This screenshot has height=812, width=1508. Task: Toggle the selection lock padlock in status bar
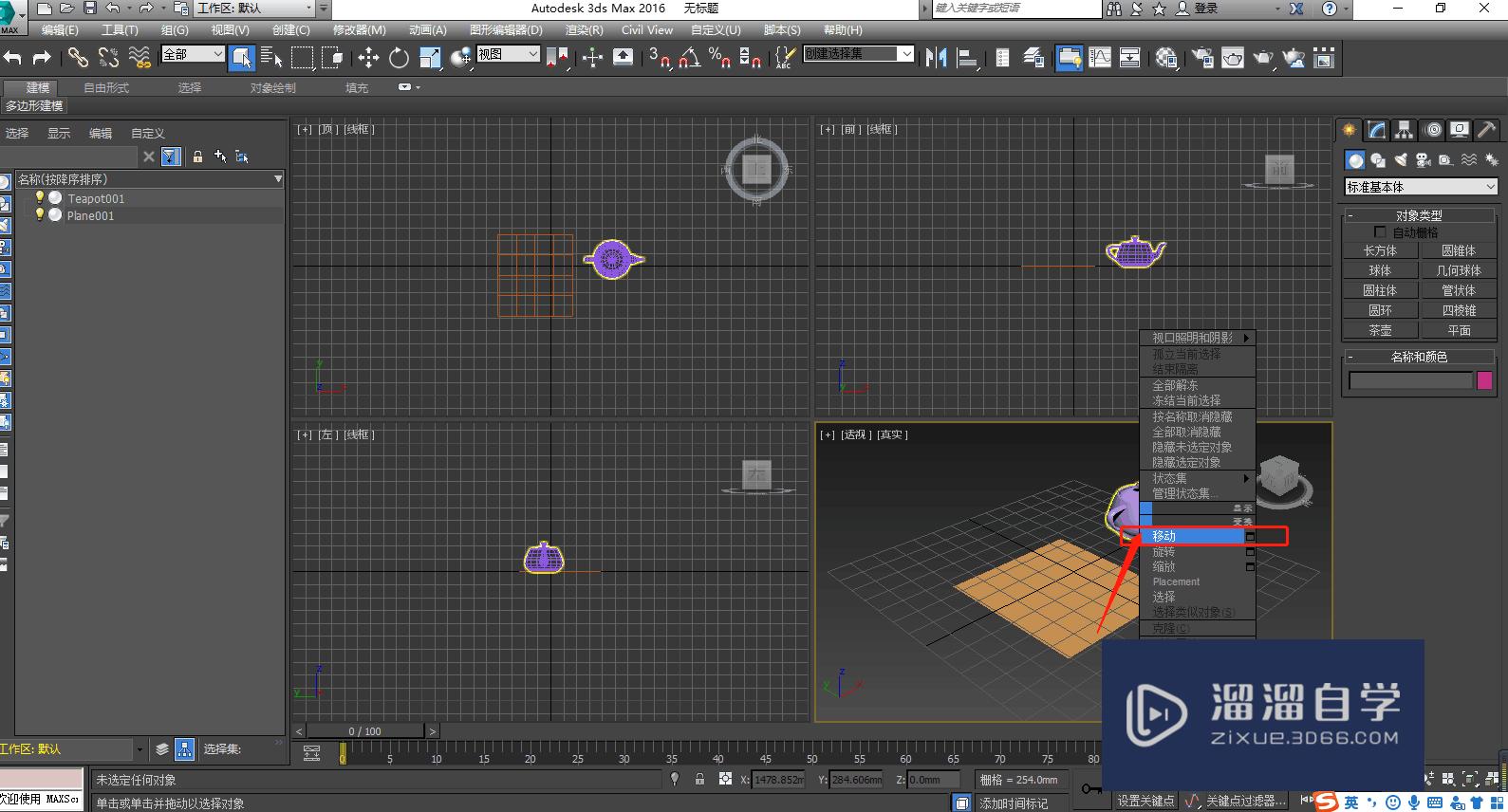click(699, 779)
